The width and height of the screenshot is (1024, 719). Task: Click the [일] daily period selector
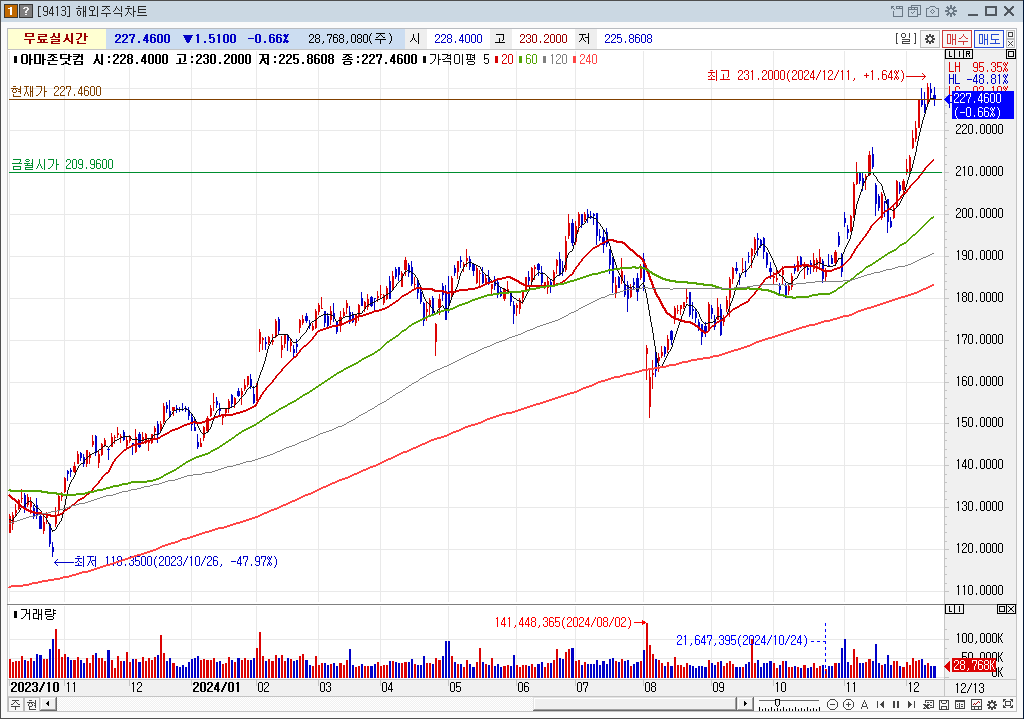click(x=906, y=39)
